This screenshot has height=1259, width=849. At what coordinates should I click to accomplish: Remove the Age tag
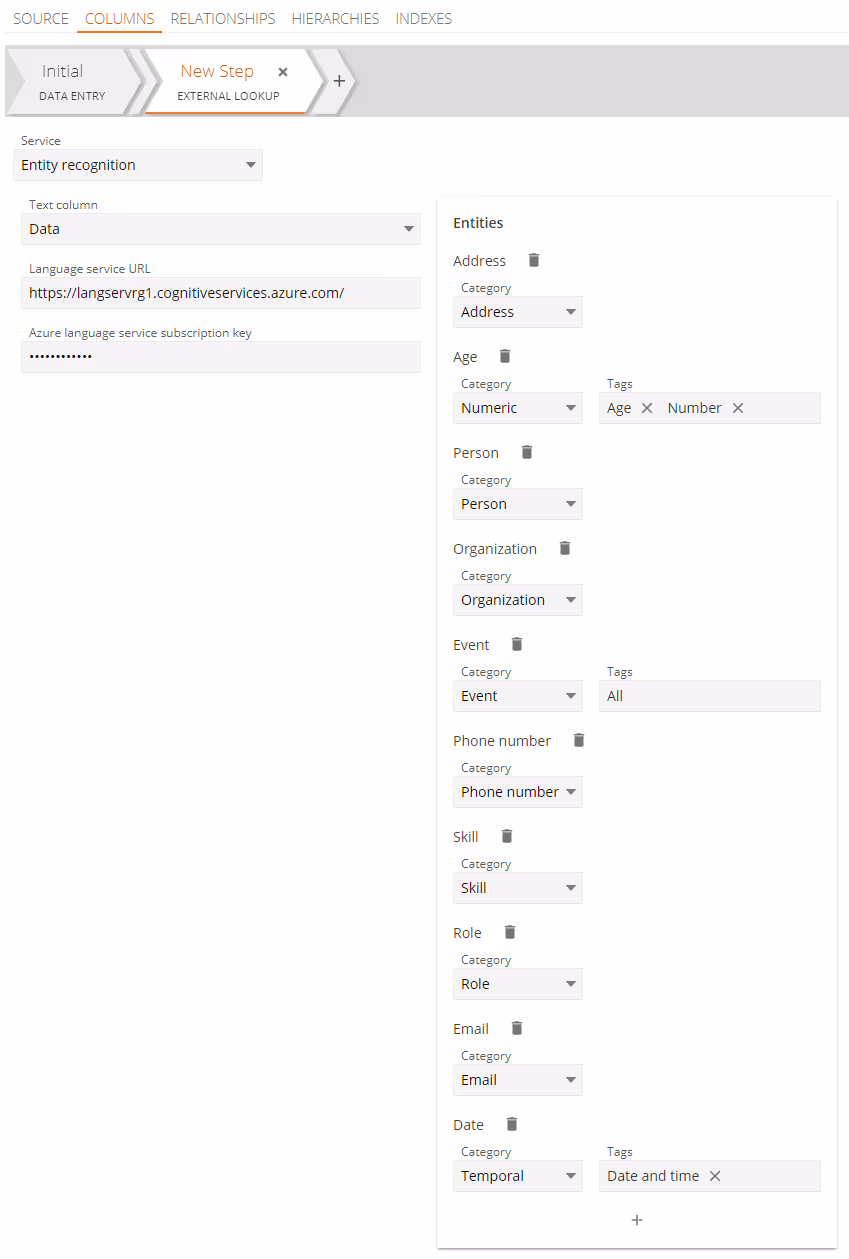[647, 408]
